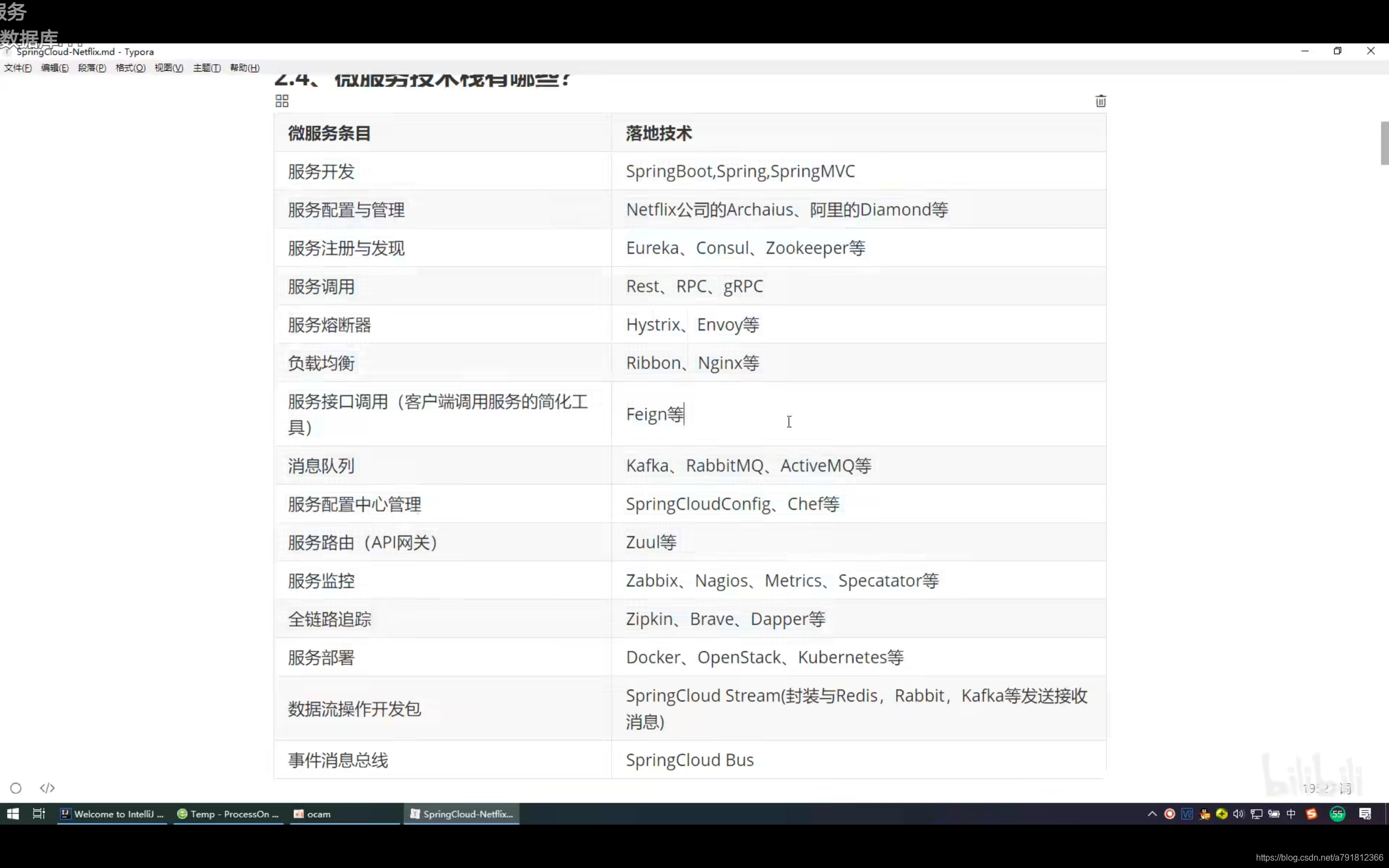Switch to source code mode icon
The height and width of the screenshot is (868, 1389).
pyautogui.click(x=47, y=788)
